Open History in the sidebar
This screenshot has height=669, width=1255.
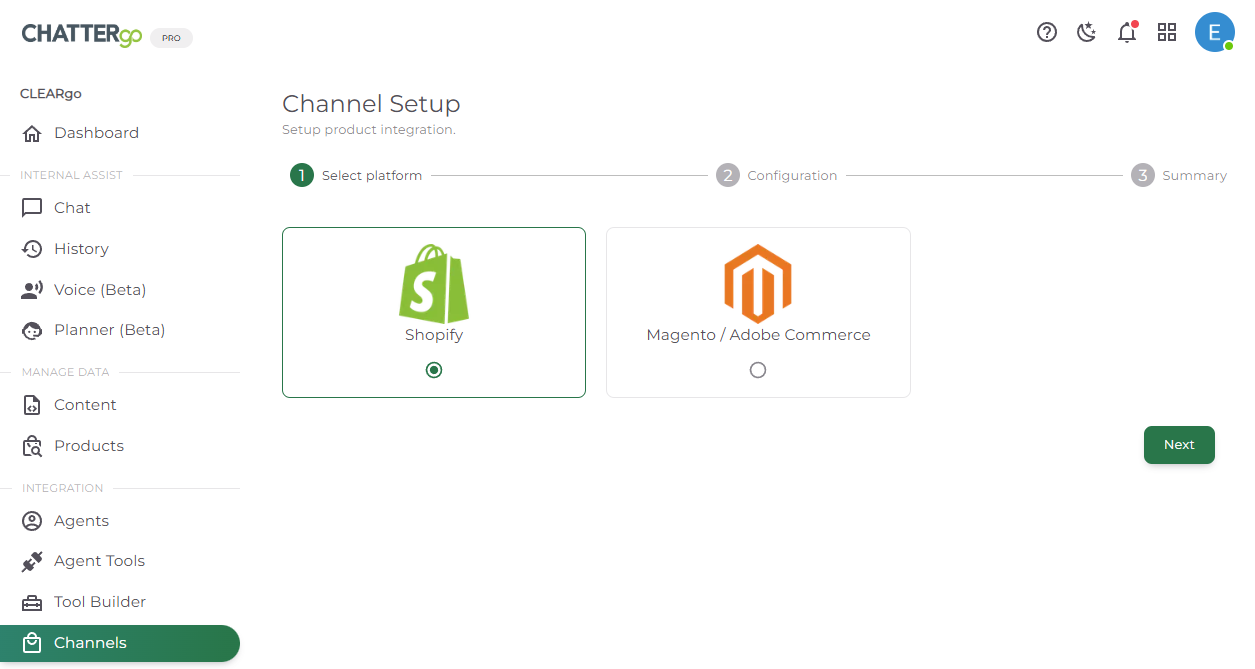[x=81, y=249]
